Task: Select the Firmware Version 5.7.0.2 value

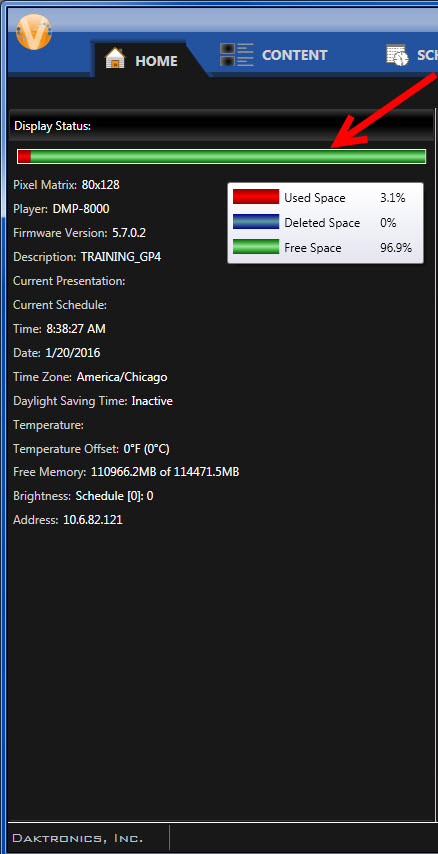Action: coord(129,233)
